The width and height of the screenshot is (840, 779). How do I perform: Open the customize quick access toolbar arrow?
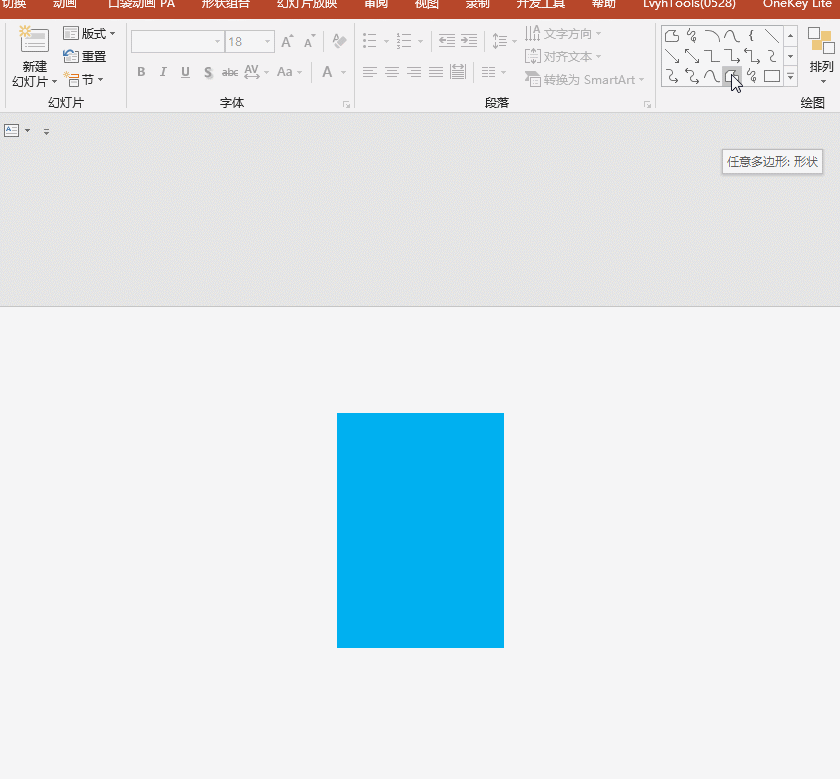(x=47, y=131)
